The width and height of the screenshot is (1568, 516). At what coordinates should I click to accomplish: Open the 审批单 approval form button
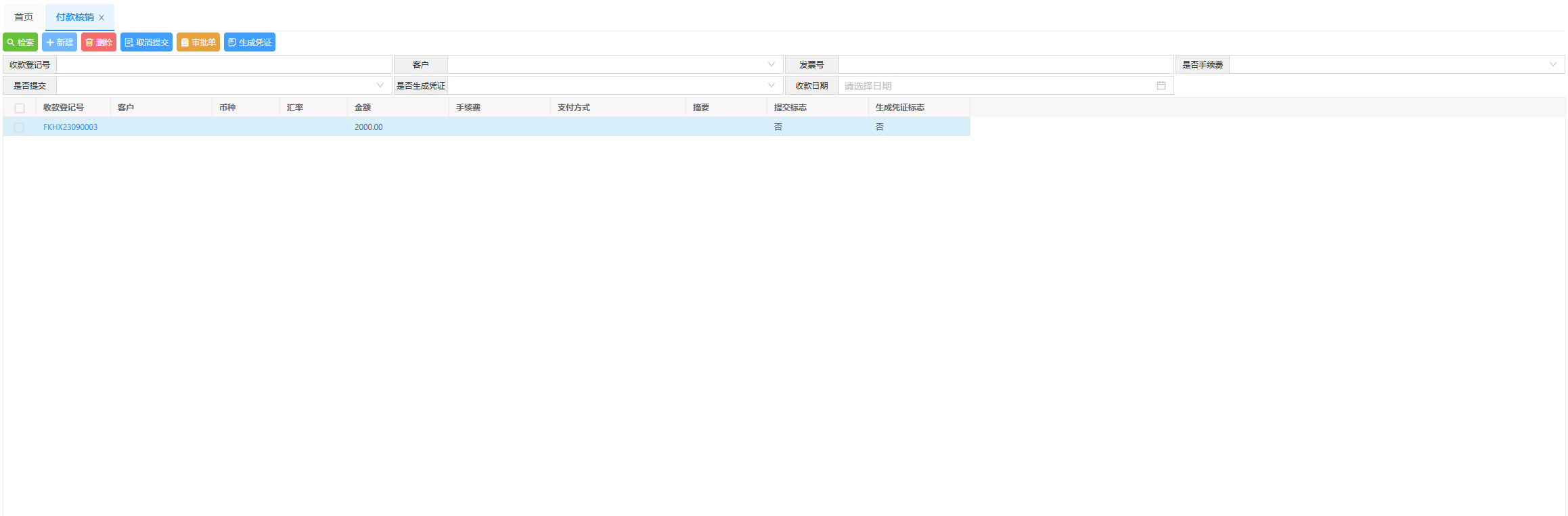click(x=198, y=42)
